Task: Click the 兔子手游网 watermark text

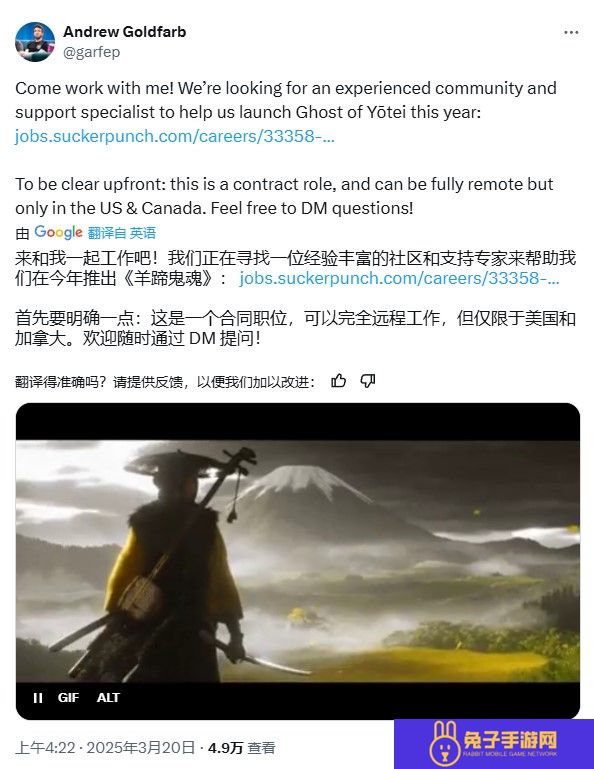Action: coord(510,740)
